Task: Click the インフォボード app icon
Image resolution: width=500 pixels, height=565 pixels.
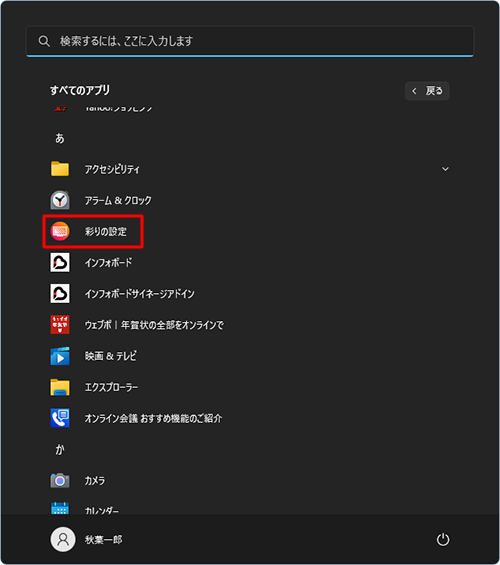Action: (60, 262)
